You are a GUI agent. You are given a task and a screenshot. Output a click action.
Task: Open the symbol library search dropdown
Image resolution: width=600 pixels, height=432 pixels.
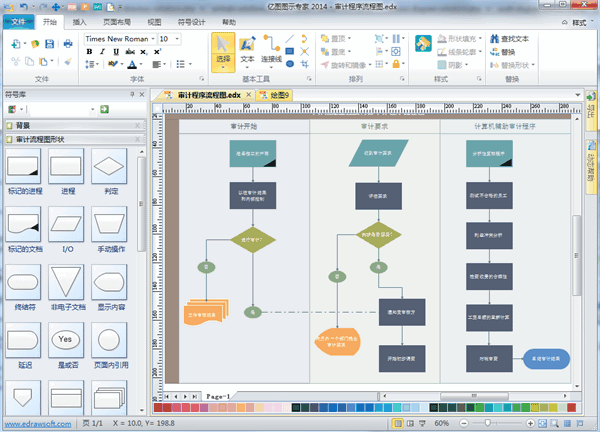[92, 109]
